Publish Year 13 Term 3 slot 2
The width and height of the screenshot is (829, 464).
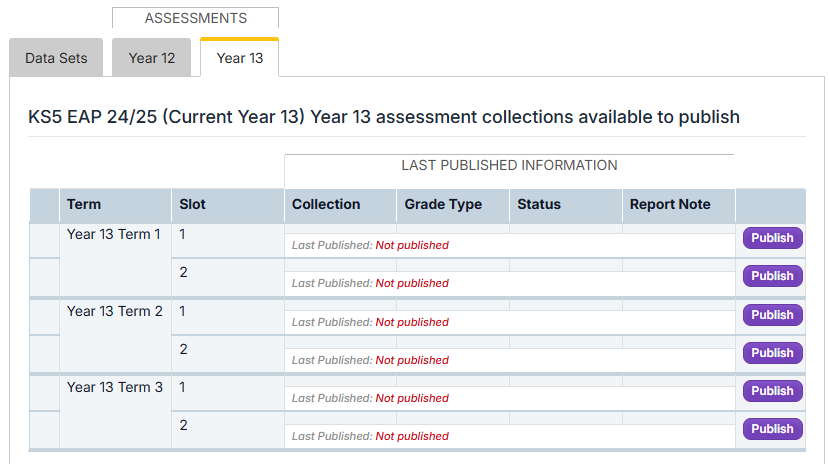tap(772, 429)
